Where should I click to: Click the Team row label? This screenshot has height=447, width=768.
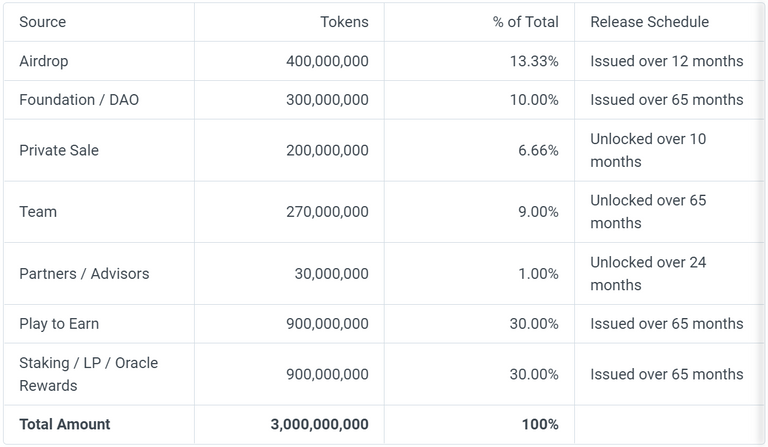(x=38, y=212)
